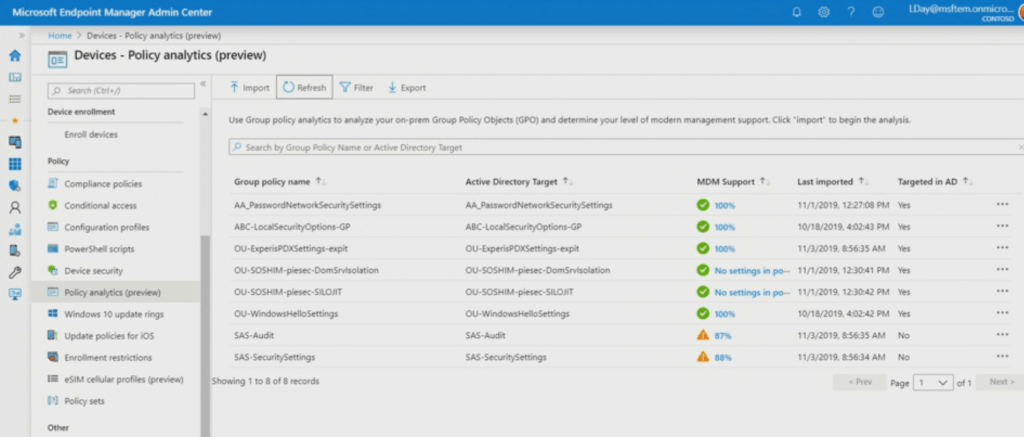Open more options for ABC-LocalSecurityOptions-GP row

point(1002,226)
